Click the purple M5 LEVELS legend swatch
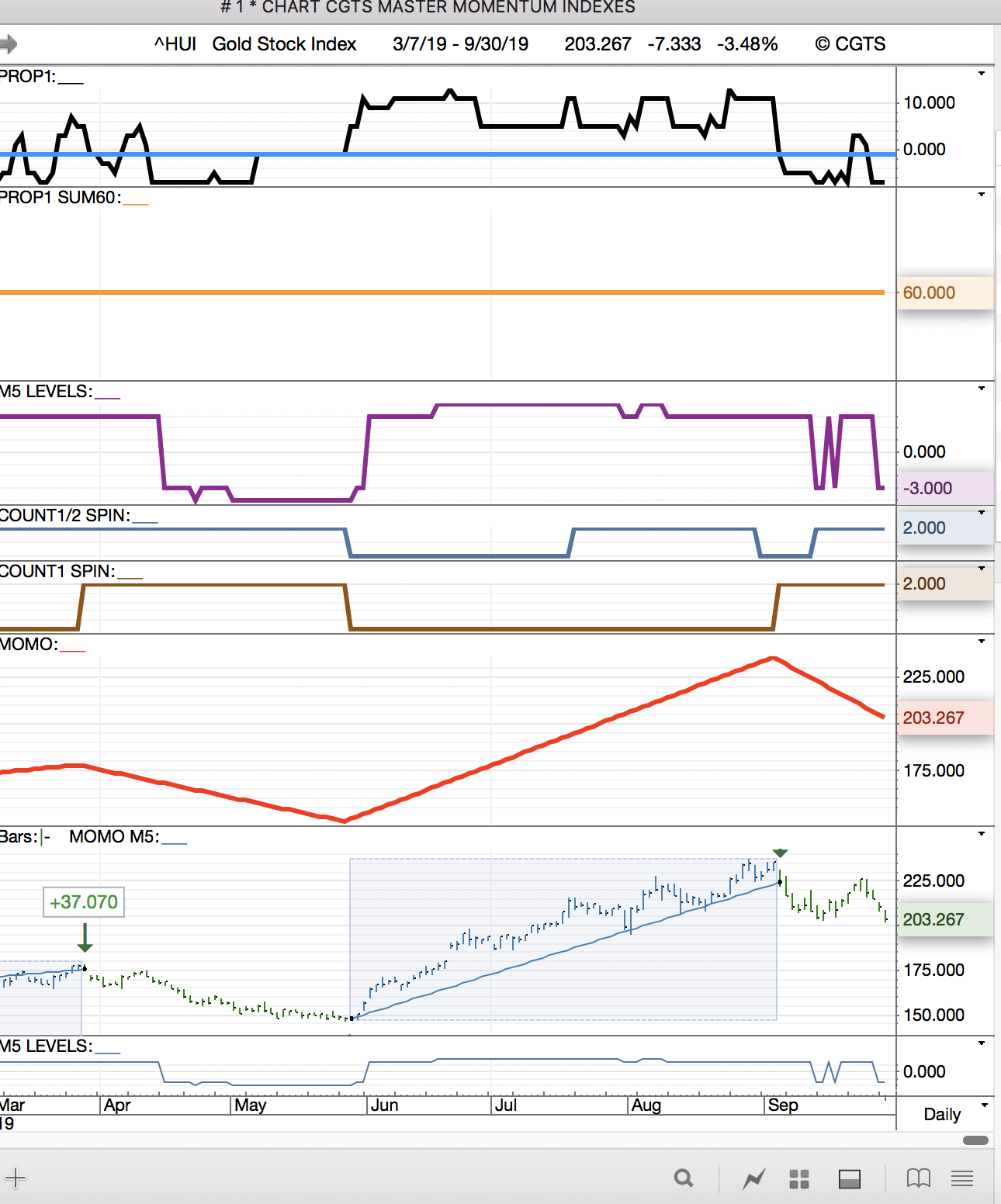Viewport: 1001px width, 1204px height. (x=107, y=397)
